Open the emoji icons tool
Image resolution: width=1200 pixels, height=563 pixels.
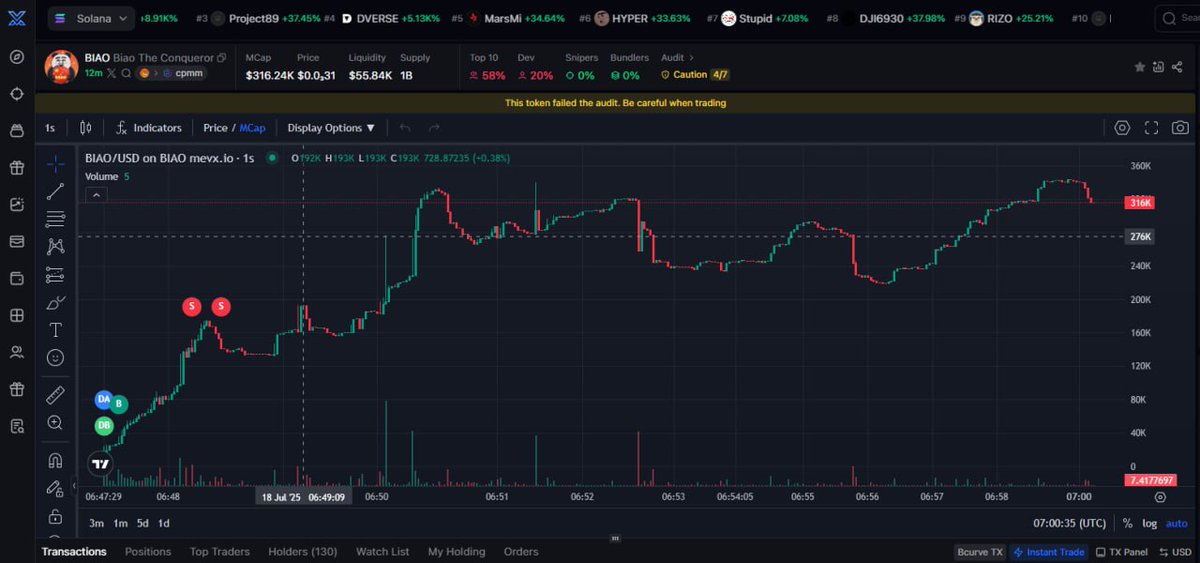click(55, 358)
